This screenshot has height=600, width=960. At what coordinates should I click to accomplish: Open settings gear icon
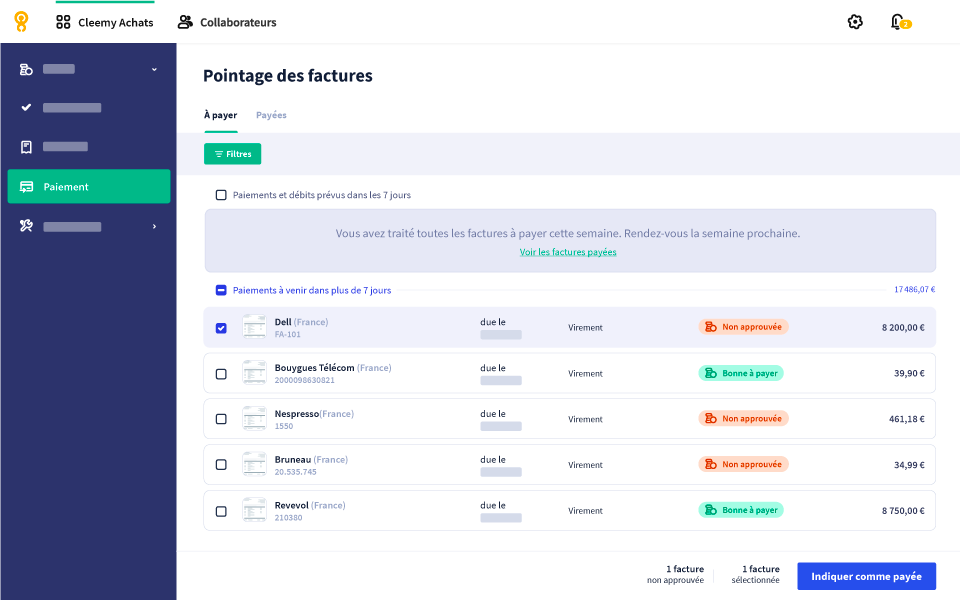tap(855, 22)
